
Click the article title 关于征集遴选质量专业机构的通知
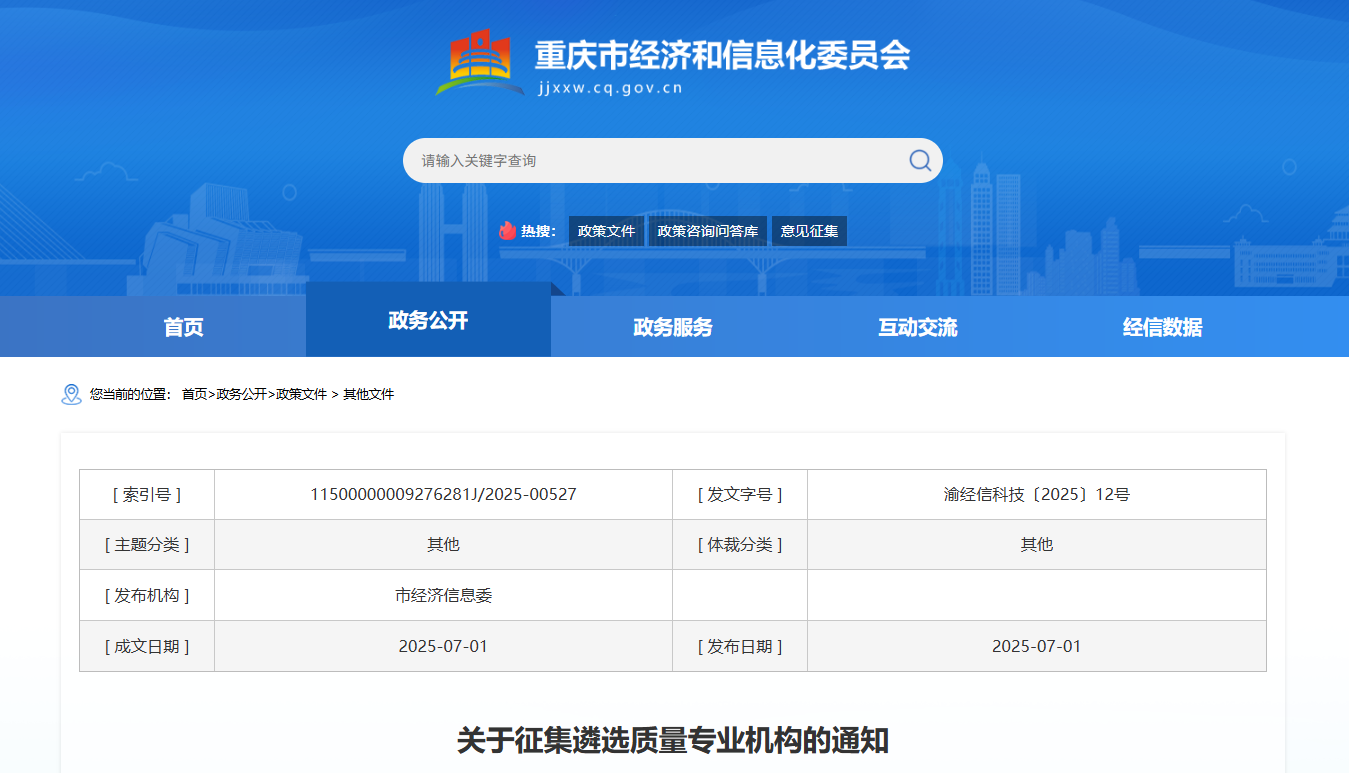672,741
